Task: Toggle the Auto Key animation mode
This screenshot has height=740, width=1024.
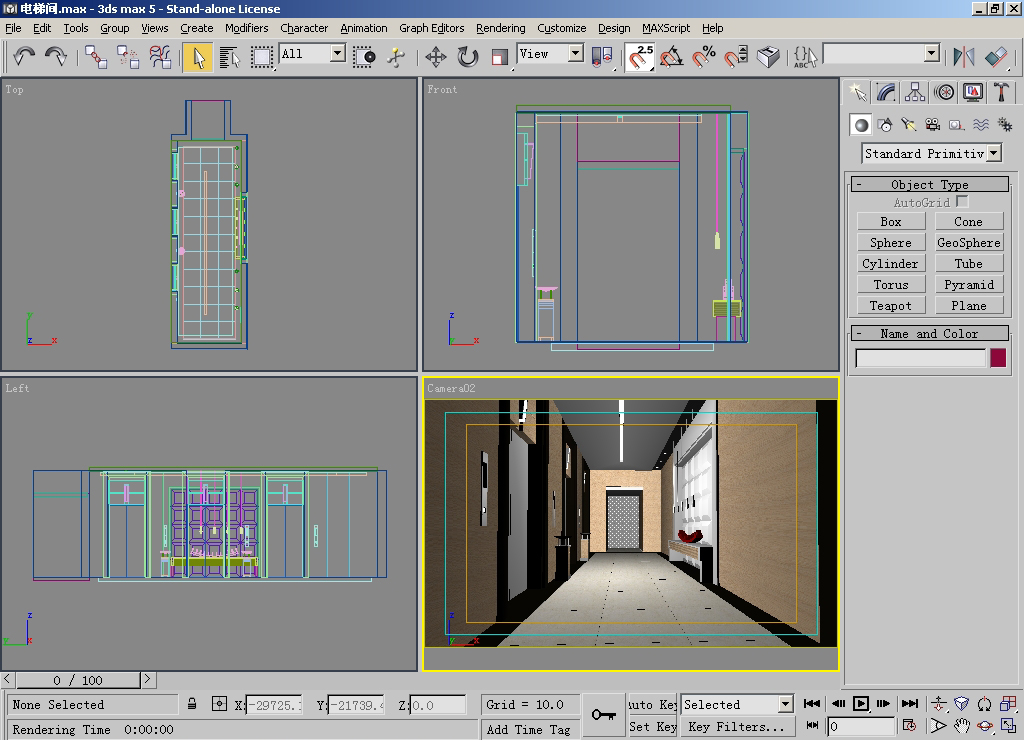Action: point(652,704)
